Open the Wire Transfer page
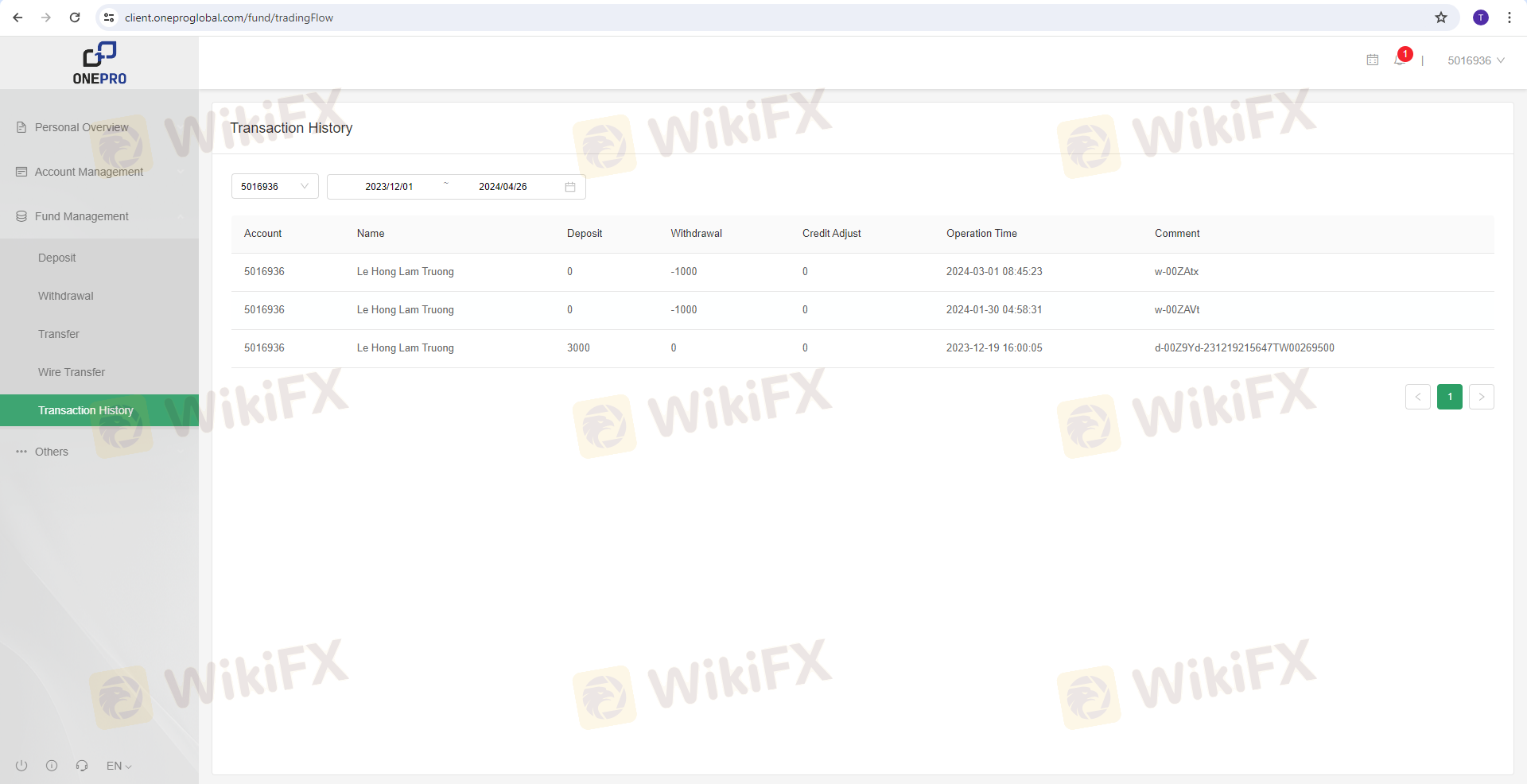1527x784 pixels. 99,372
